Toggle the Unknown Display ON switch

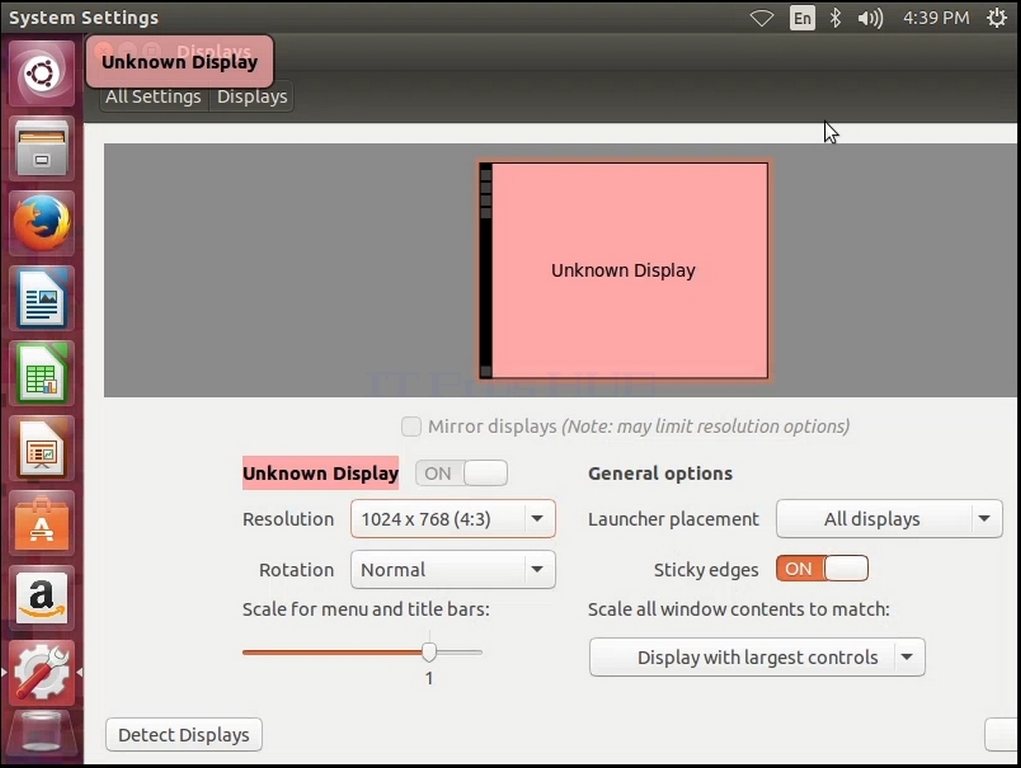[462, 473]
